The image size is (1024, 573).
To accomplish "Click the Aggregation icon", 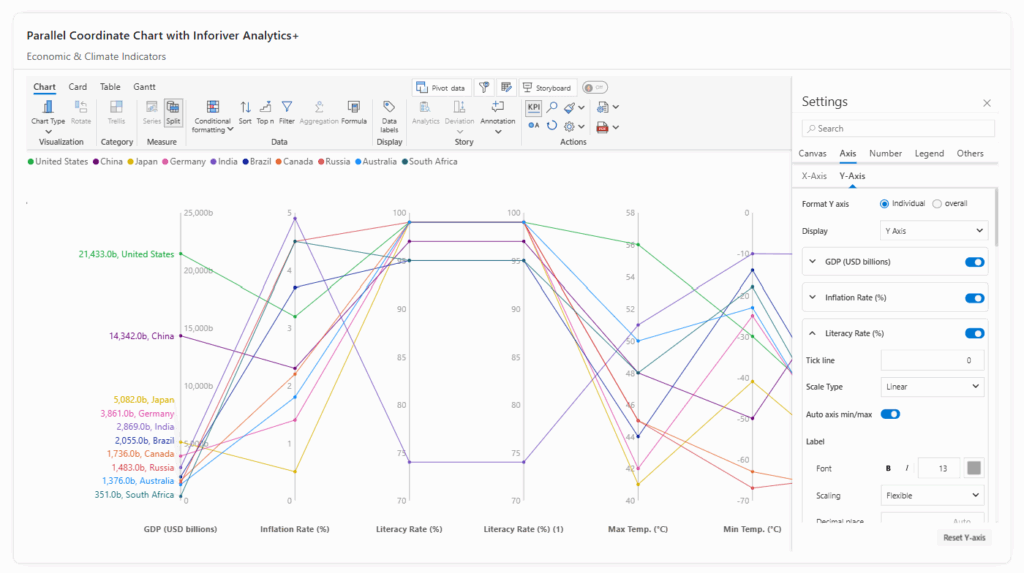I will pos(319,112).
